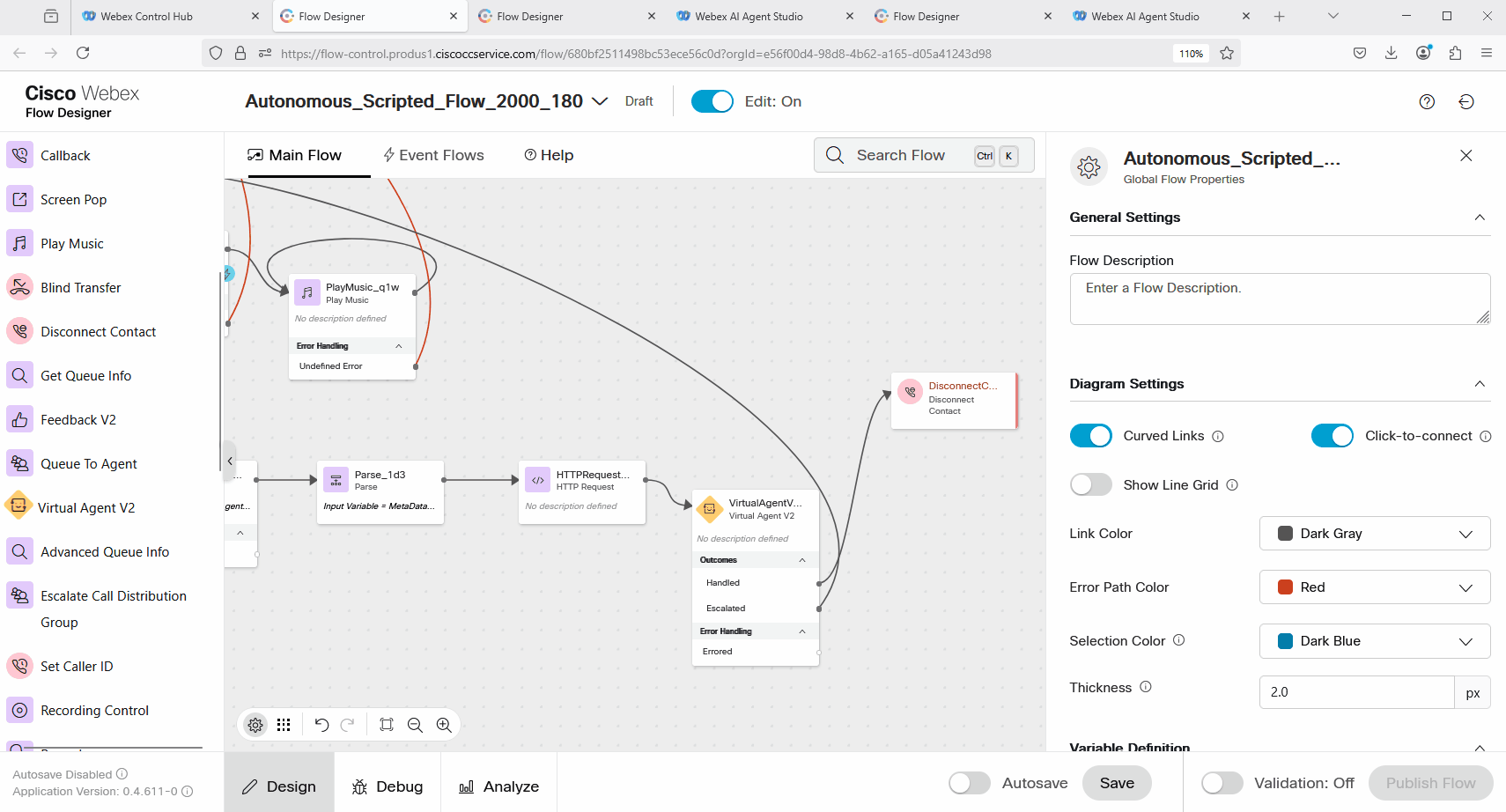Open the canvas settings gear icon

coord(255,725)
